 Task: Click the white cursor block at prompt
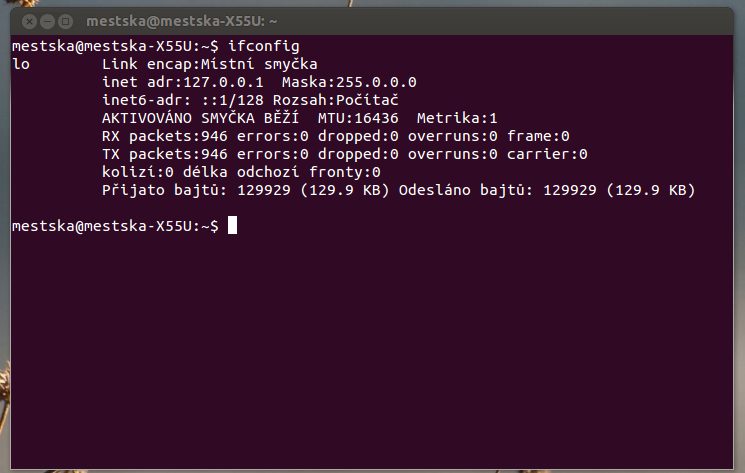pyautogui.click(x=232, y=225)
